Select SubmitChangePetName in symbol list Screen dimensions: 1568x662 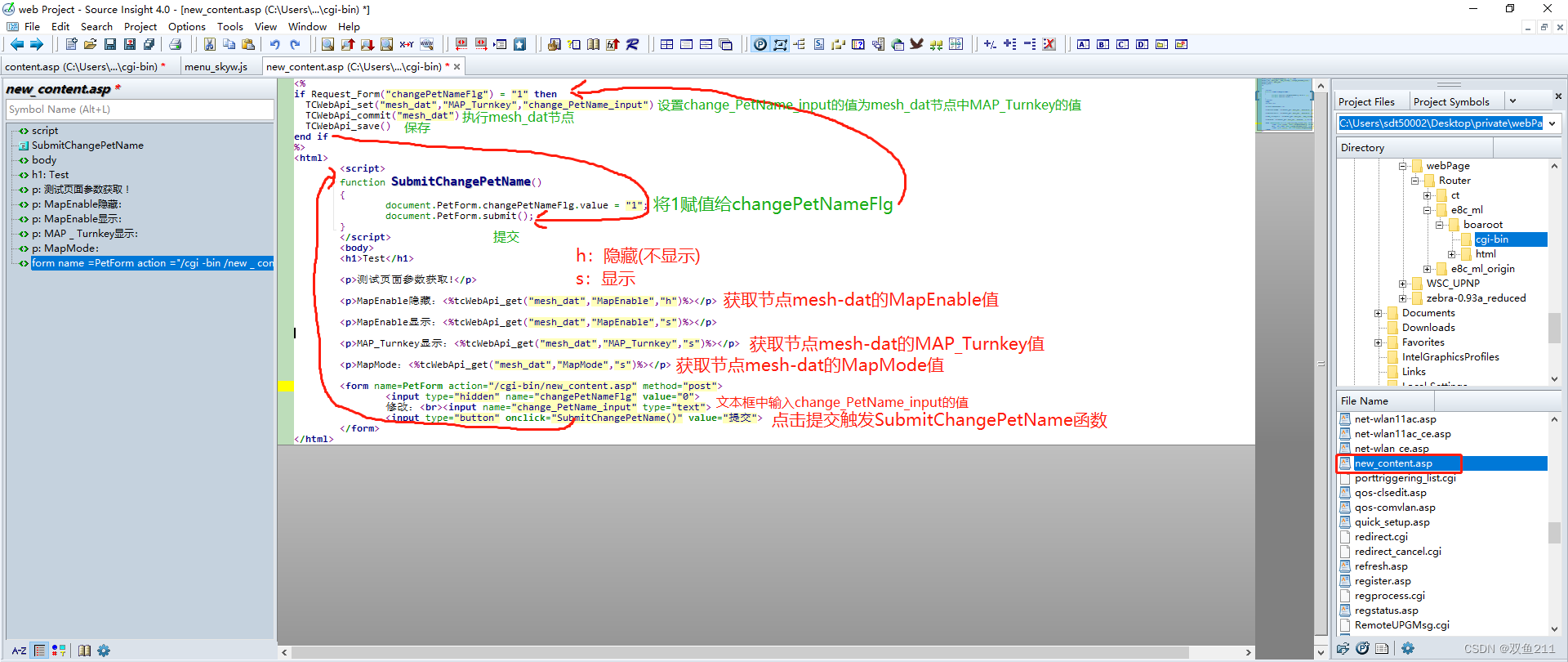87,145
